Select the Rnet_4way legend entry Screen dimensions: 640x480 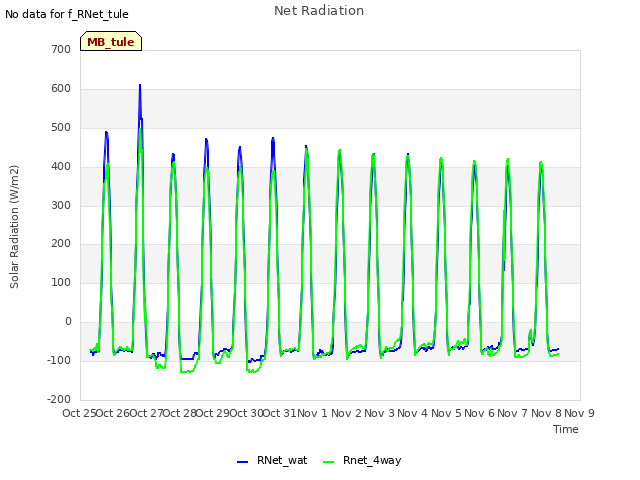point(362,460)
